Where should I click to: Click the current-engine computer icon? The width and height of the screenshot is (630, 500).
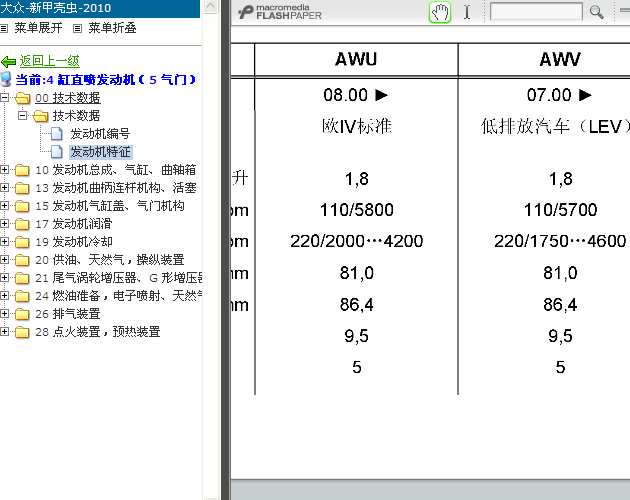tap(6, 79)
